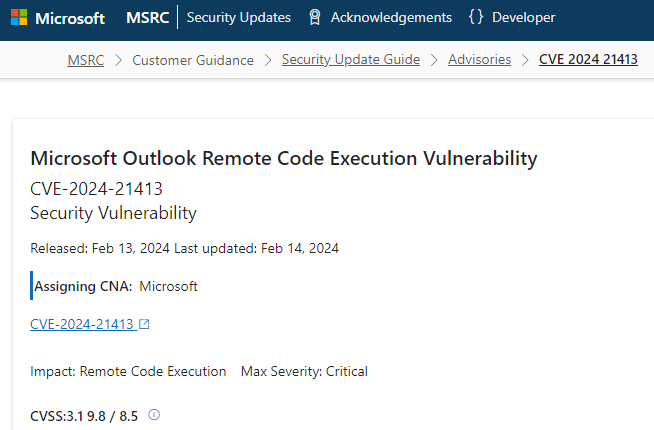Click the Microsoft four-color logo

click(x=19, y=18)
